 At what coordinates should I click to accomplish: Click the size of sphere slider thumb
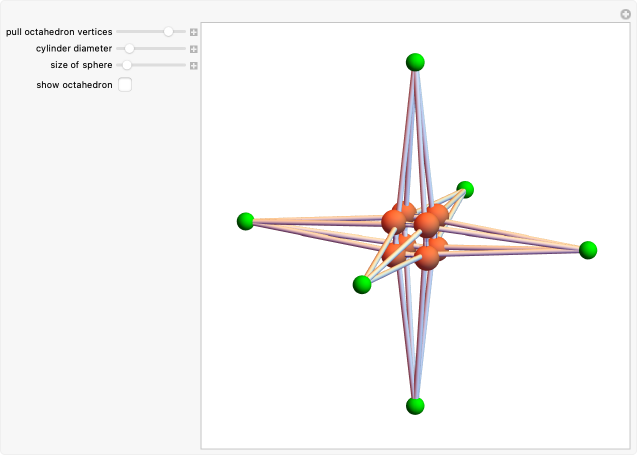pyautogui.click(x=127, y=66)
